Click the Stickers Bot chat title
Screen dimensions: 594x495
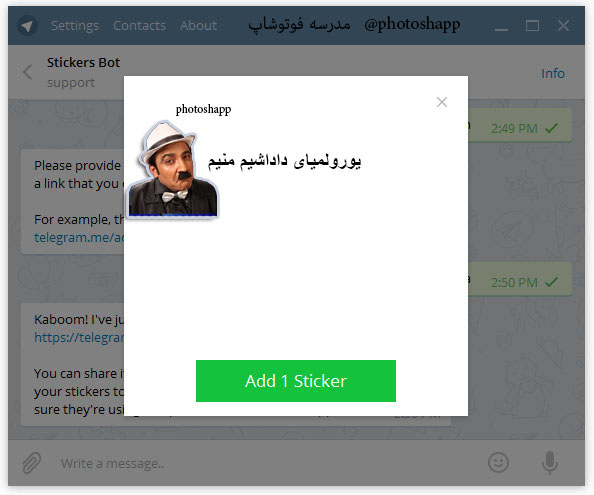(83, 62)
